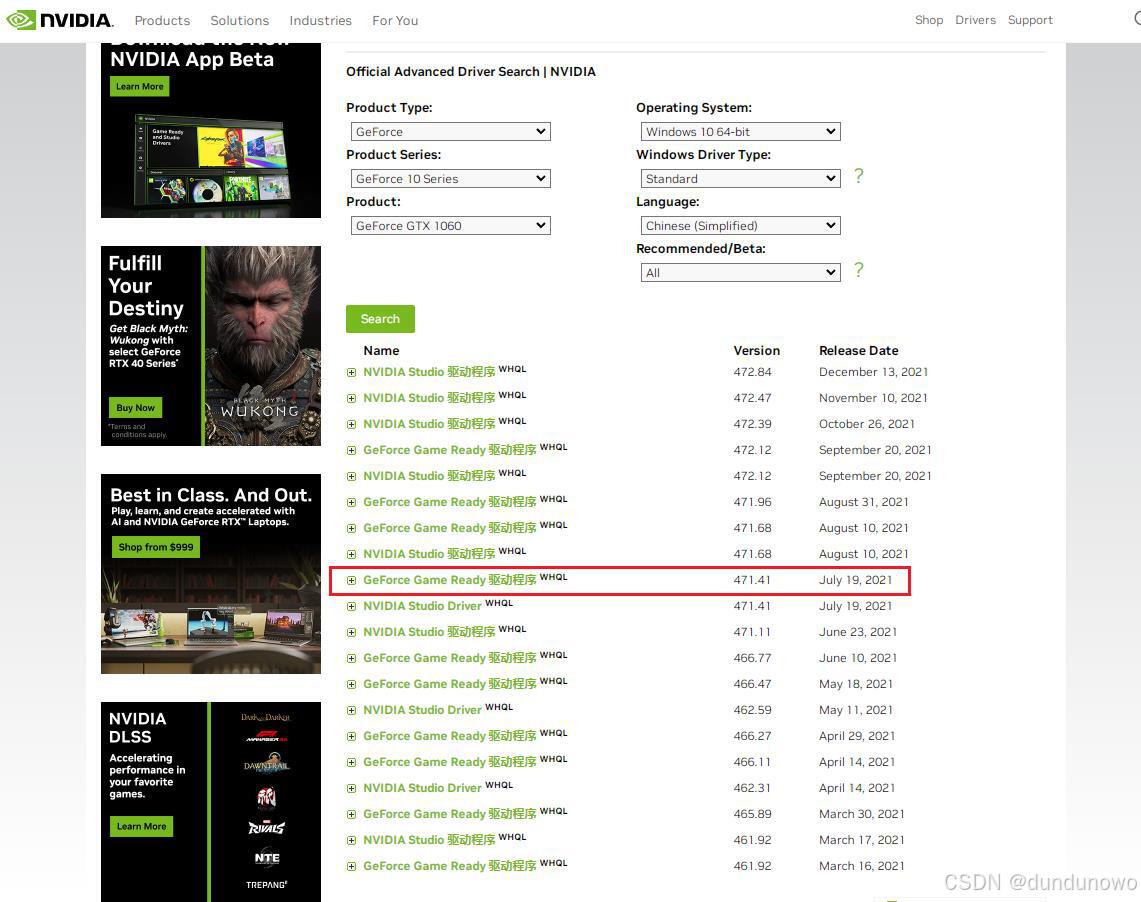Expand plus icon for Studio 471.11 row

[351, 632]
